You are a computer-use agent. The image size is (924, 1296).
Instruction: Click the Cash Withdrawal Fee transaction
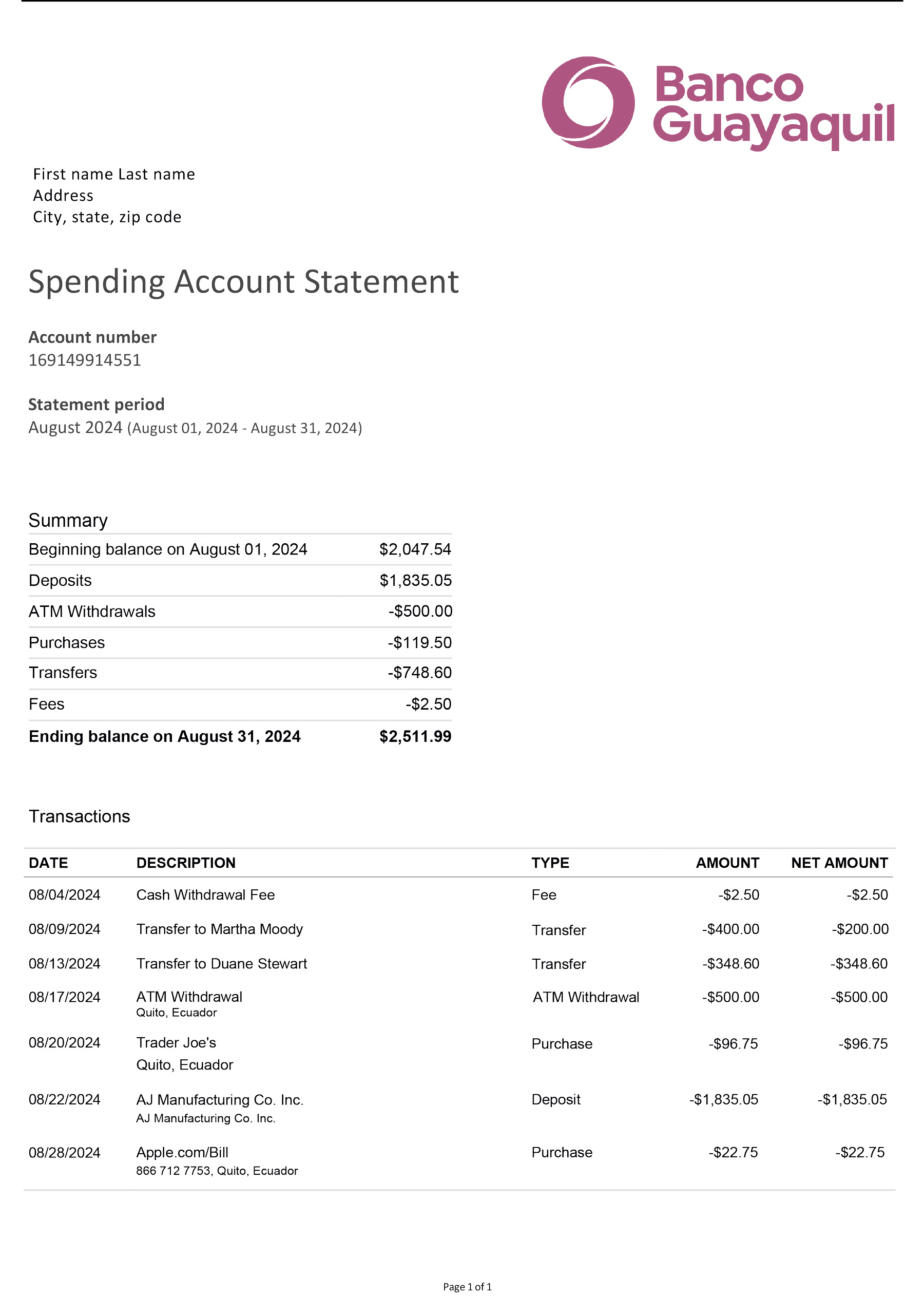205,895
